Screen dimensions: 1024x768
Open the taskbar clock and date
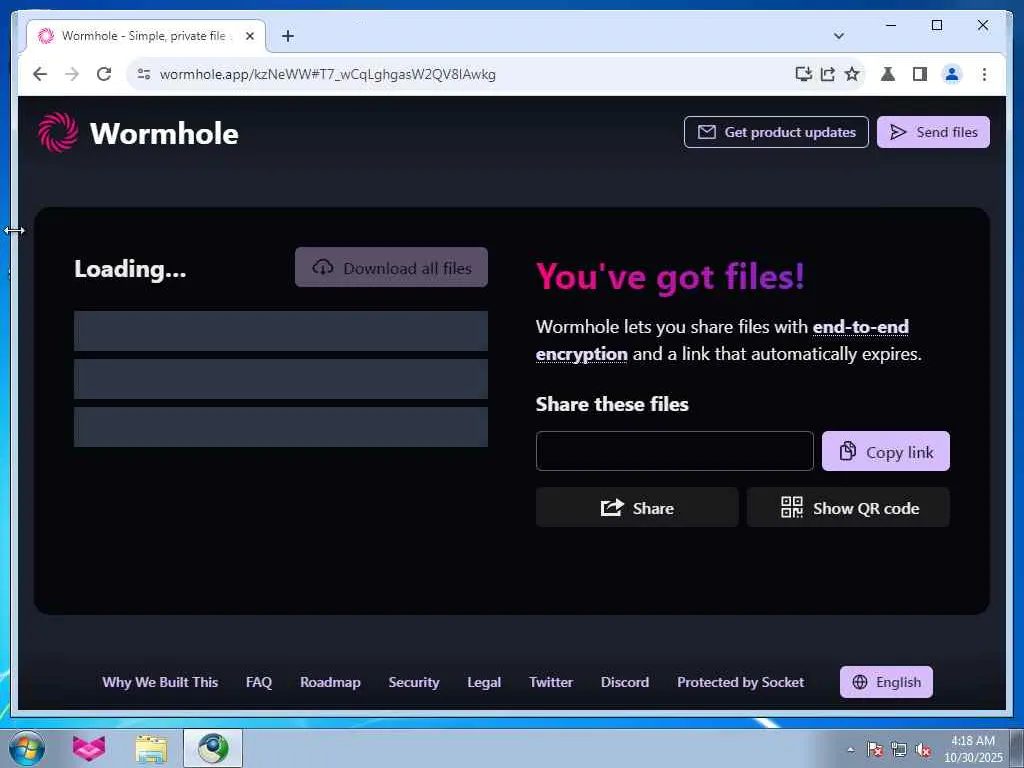[x=973, y=749]
